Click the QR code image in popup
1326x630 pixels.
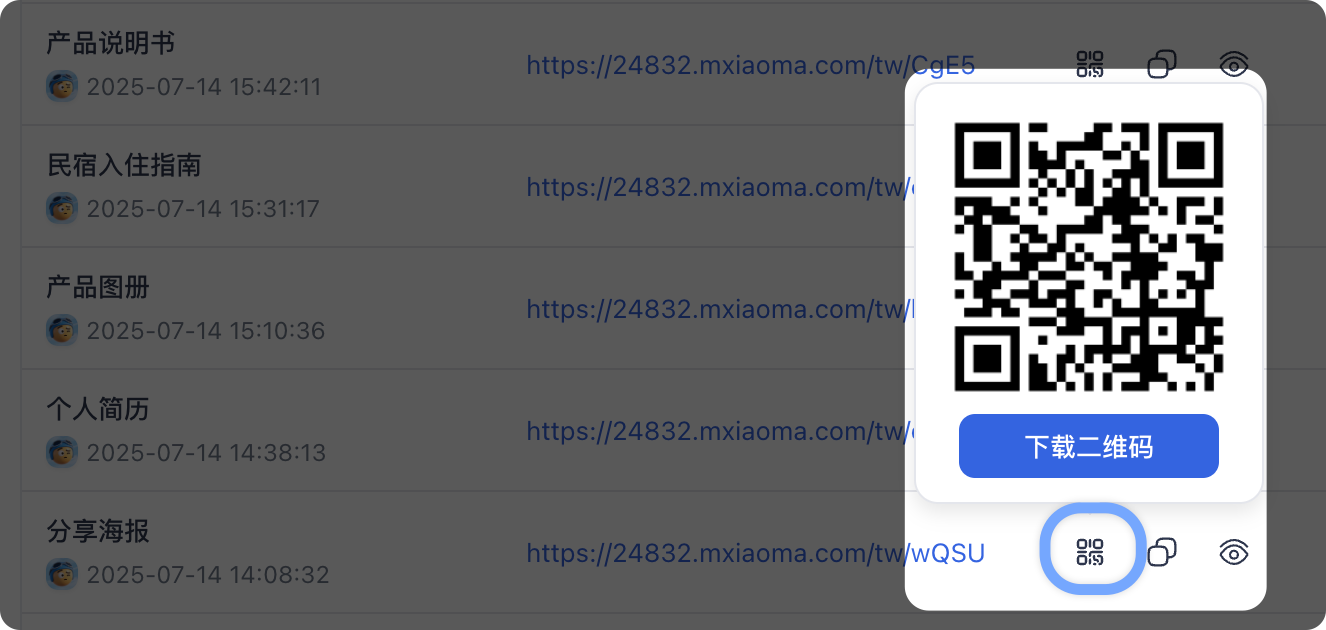tap(1089, 256)
